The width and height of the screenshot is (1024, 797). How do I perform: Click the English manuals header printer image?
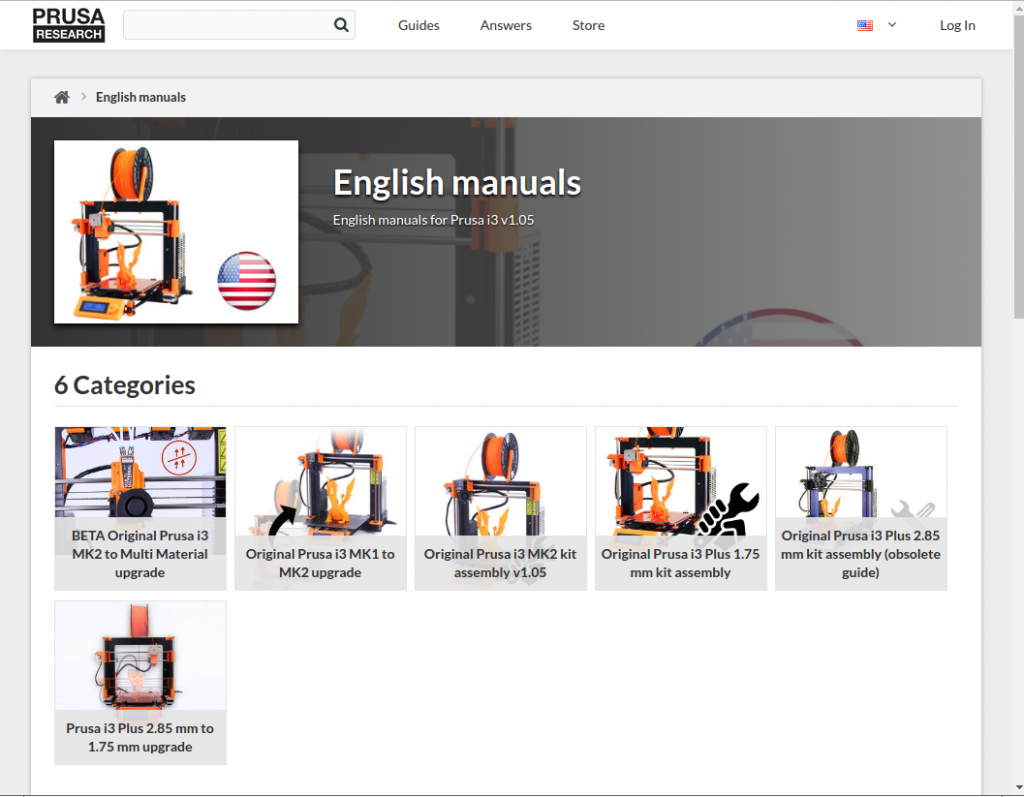tap(176, 232)
